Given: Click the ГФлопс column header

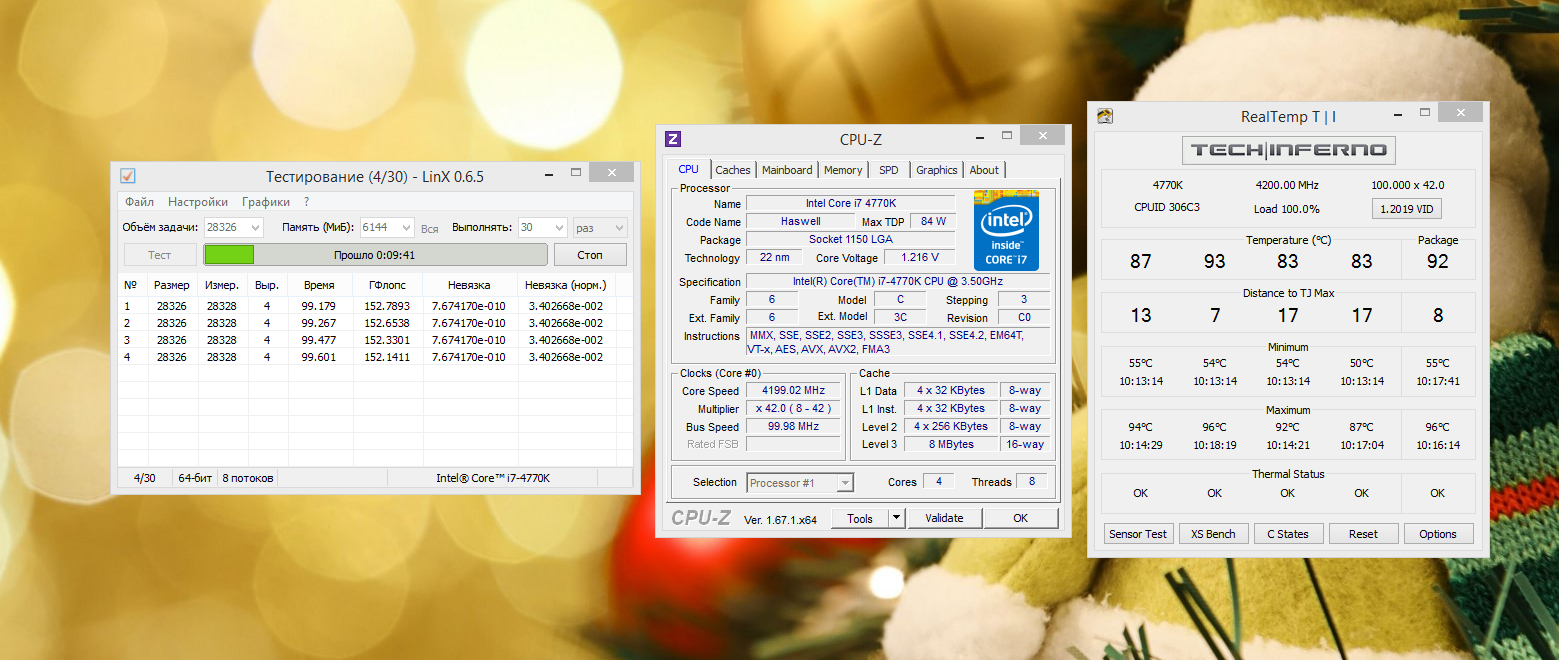Looking at the screenshot, I should (385, 285).
